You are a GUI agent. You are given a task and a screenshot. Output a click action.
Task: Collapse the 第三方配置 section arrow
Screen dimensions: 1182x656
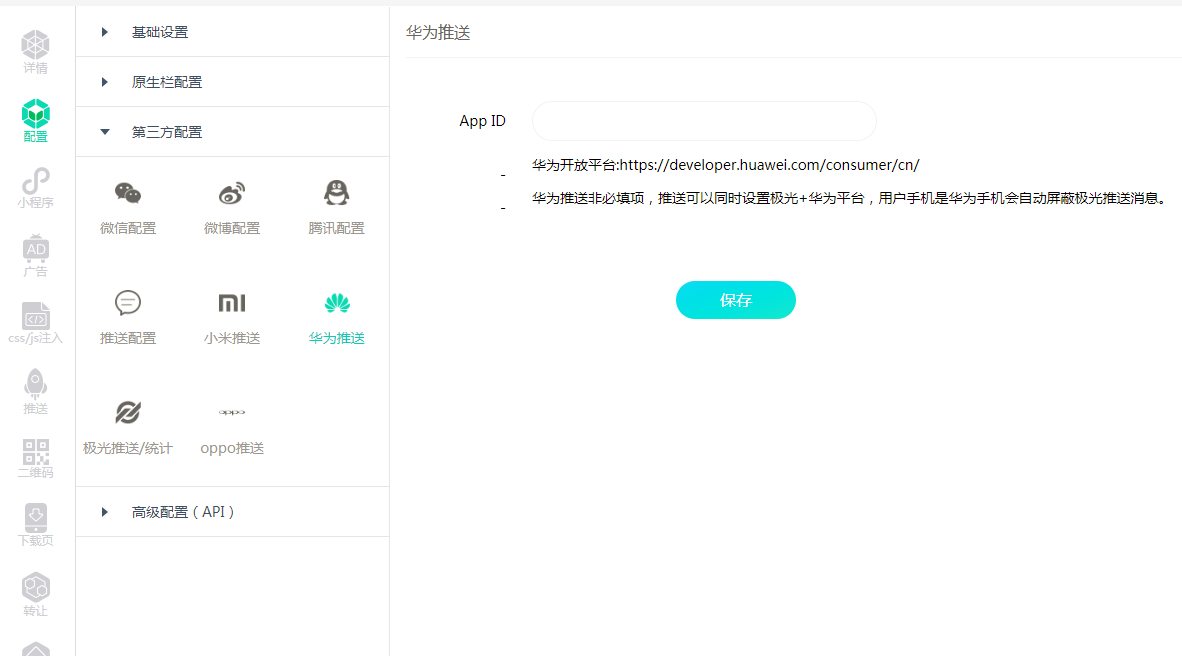click(105, 132)
